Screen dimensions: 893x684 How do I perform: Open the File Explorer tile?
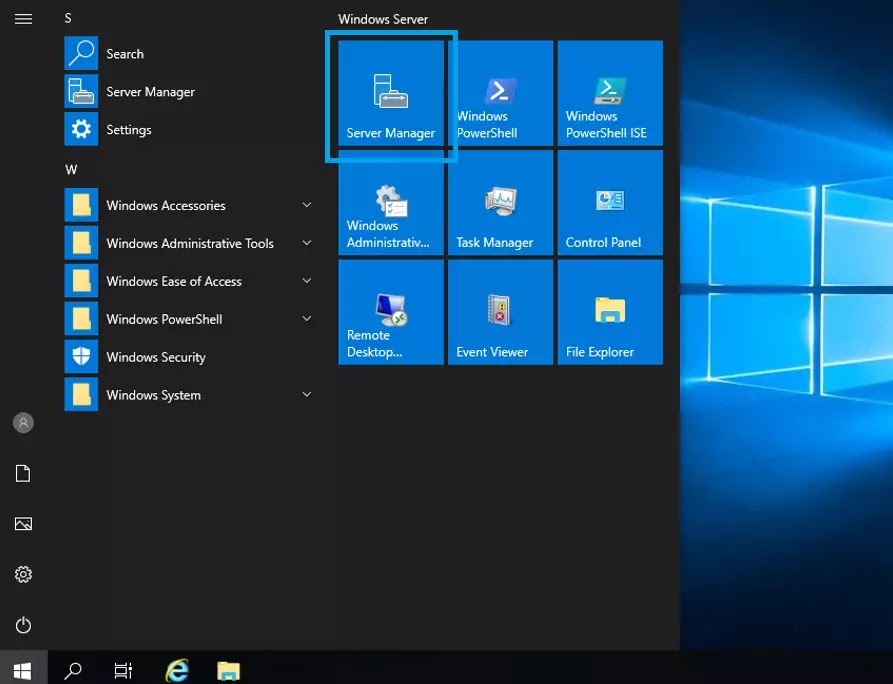point(610,312)
